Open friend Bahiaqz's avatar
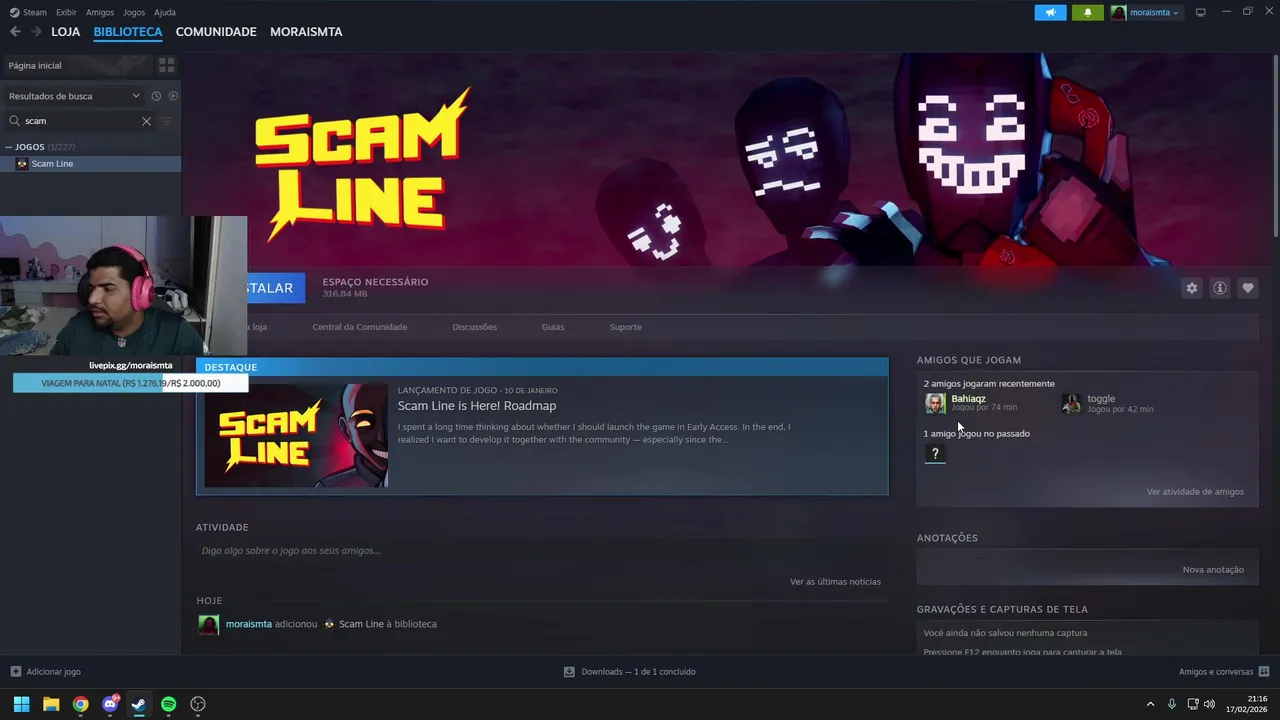Image resolution: width=1280 pixels, height=720 pixels. (935, 403)
